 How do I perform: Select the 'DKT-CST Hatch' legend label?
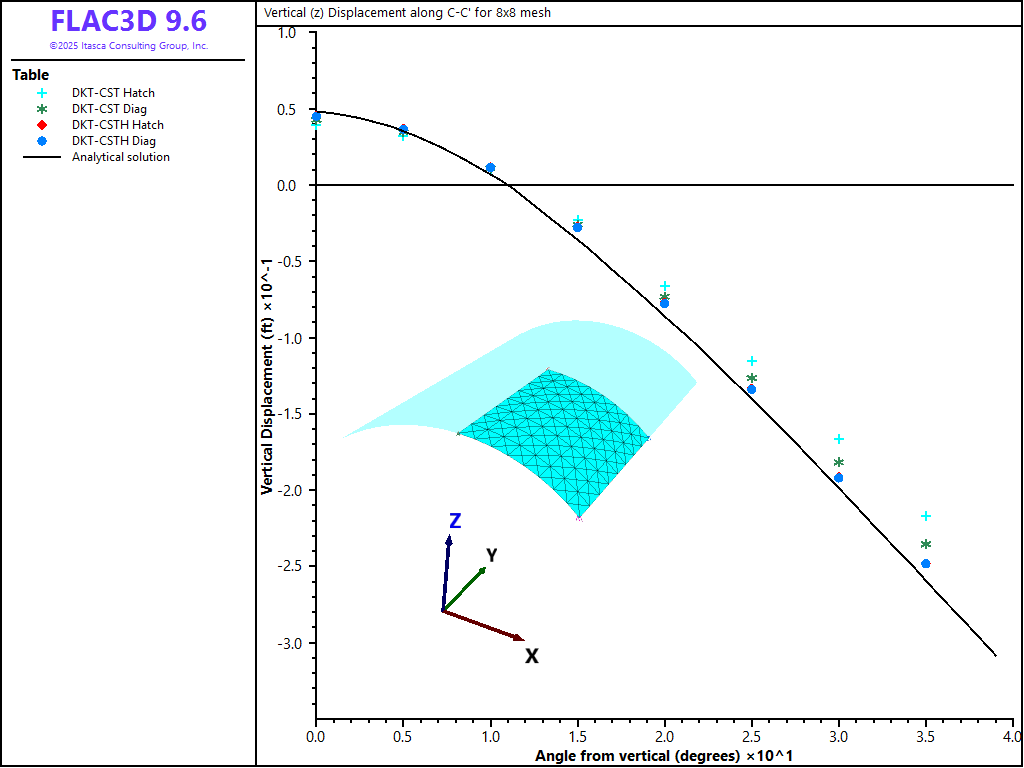coord(113,93)
